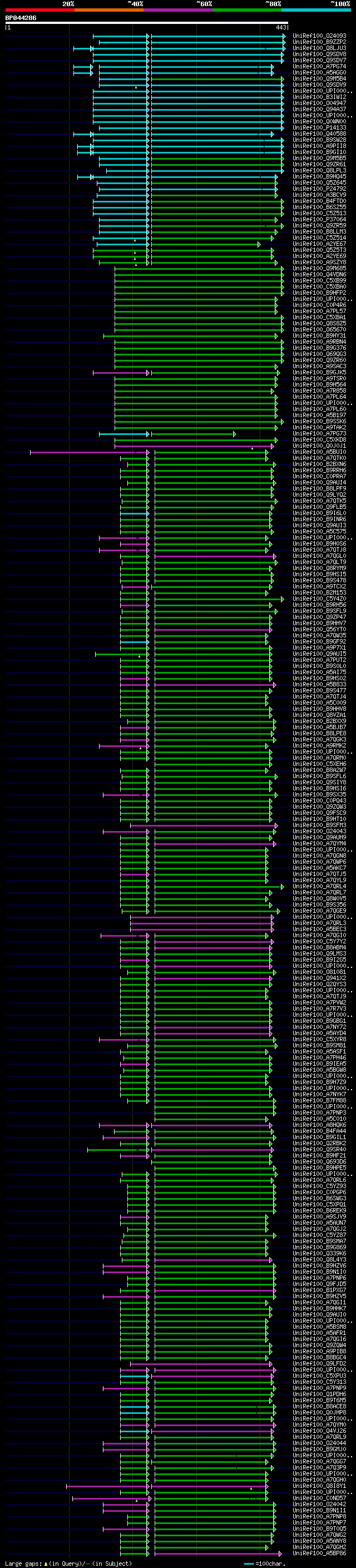Select the UniRef100_A7PG73 label

pyautogui.click(x=319, y=433)
